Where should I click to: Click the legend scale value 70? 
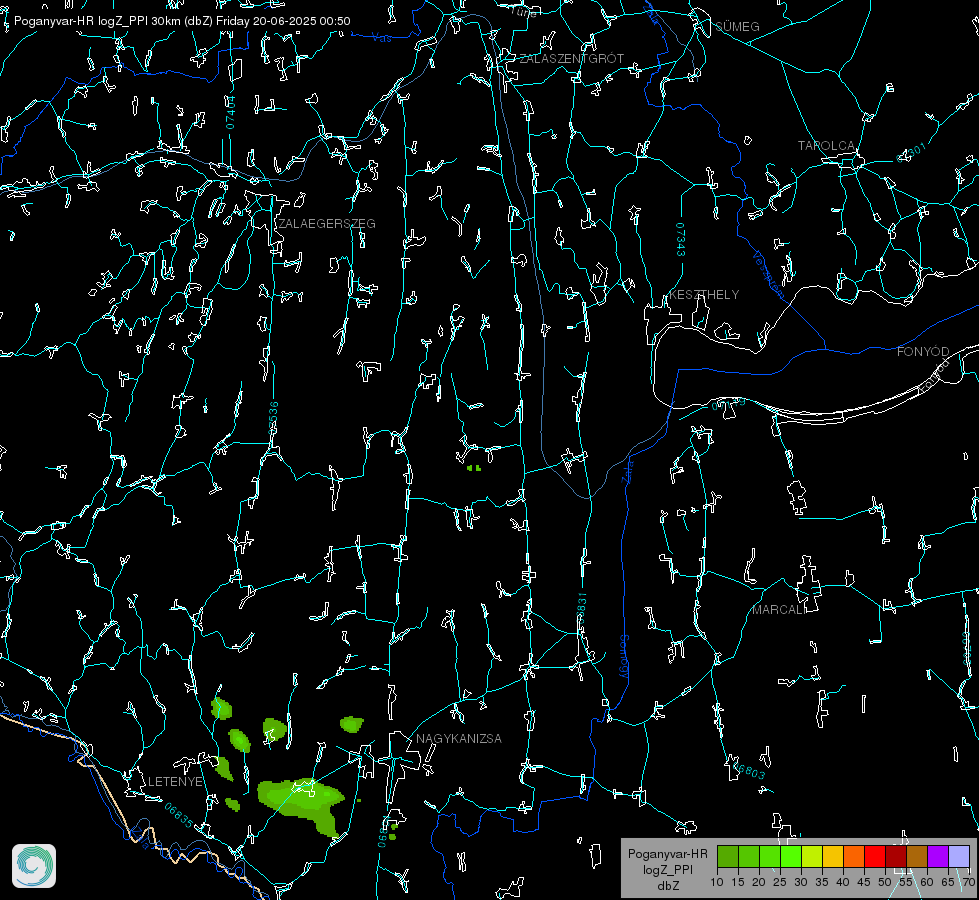(968, 882)
